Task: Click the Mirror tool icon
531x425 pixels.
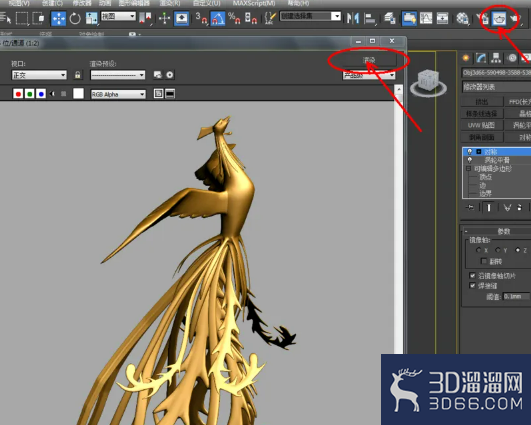Action: click(x=353, y=18)
